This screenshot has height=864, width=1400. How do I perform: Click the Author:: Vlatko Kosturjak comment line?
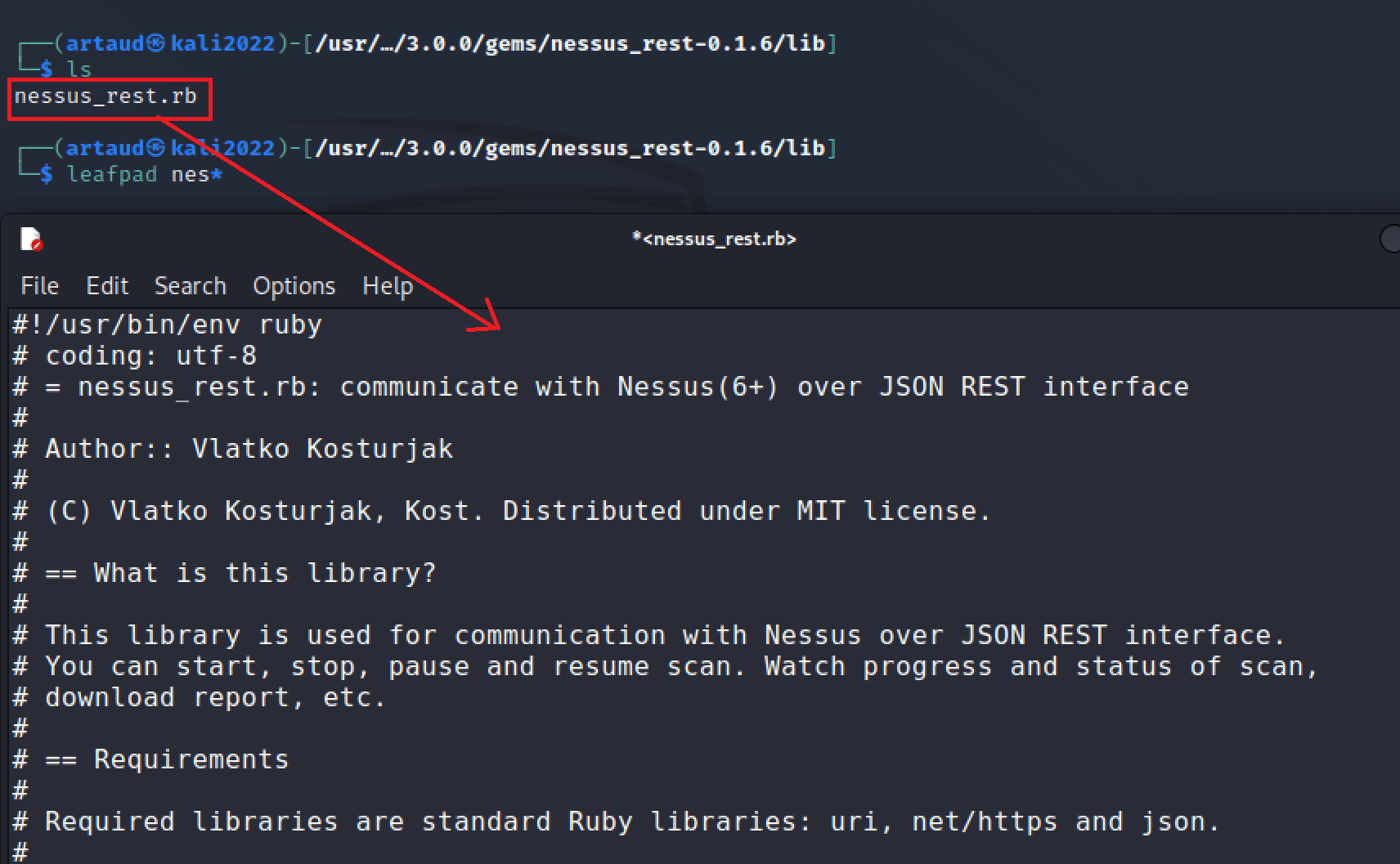pos(233,448)
